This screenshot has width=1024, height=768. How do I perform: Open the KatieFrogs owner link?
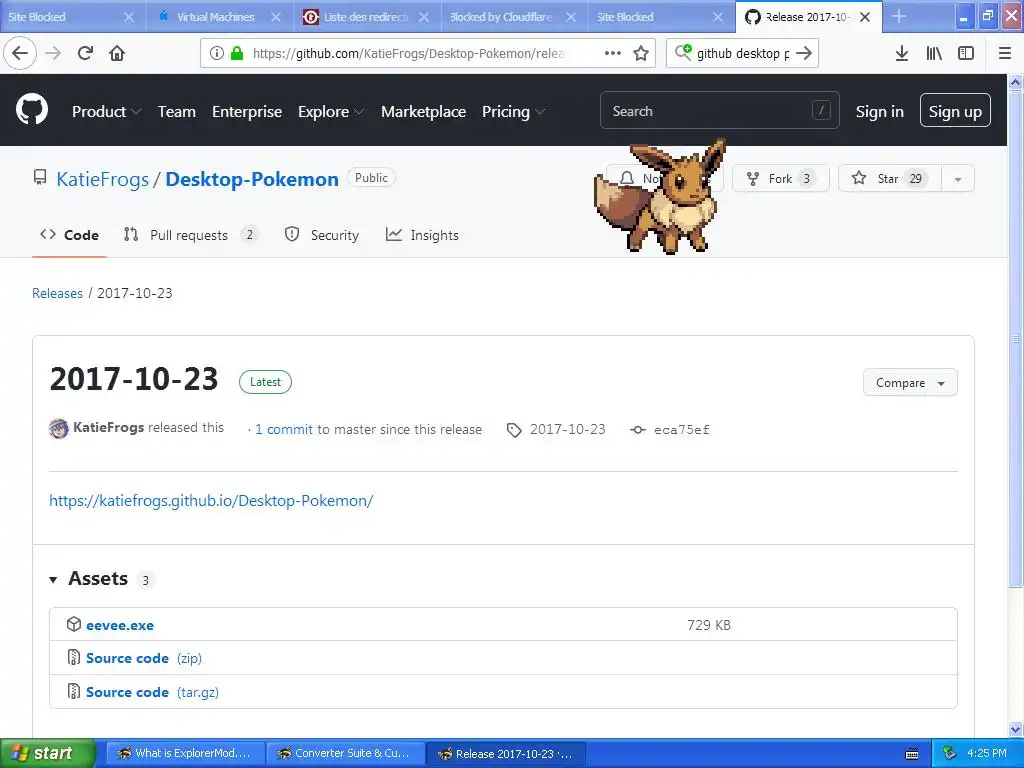click(103, 179)
